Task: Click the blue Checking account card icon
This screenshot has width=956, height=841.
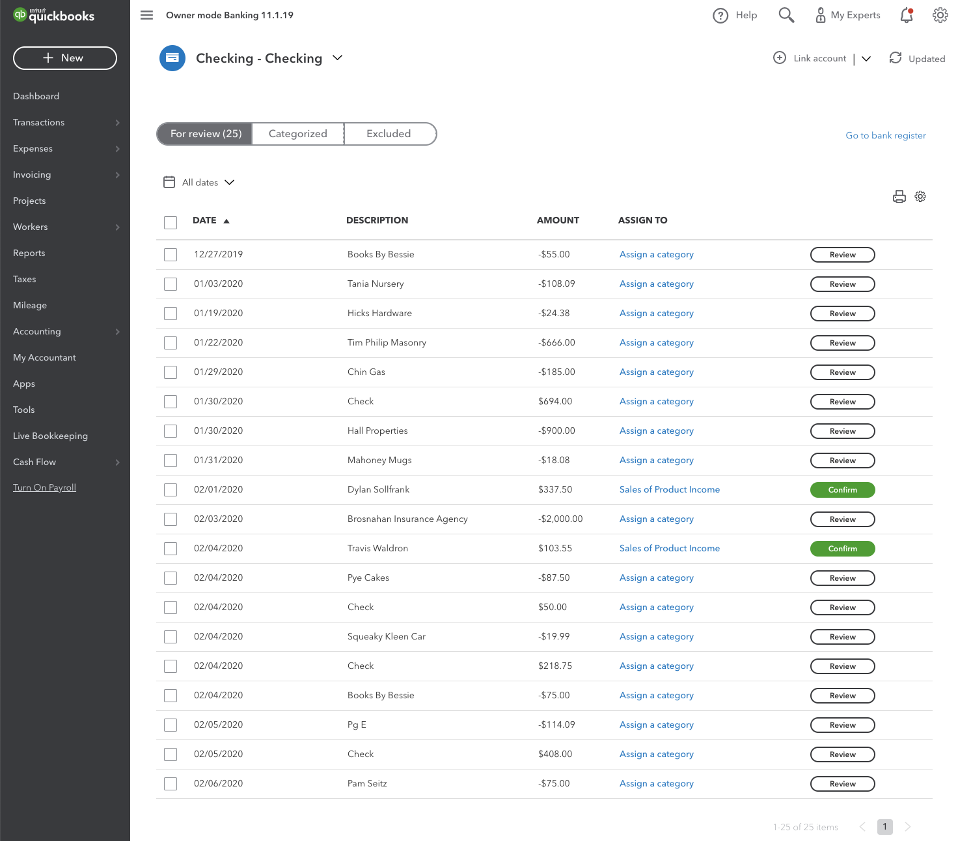Action: click(x=173, y=58)
